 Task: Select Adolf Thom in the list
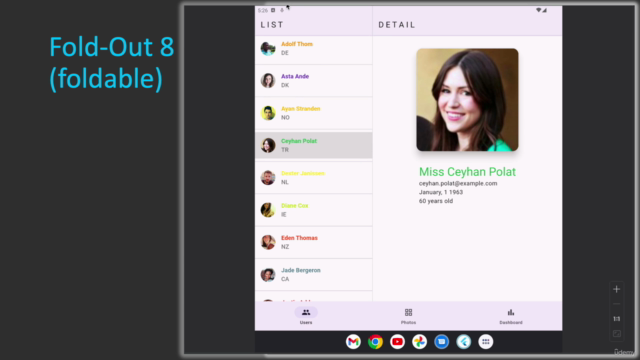pyautogui.click(x=313, y=49)
